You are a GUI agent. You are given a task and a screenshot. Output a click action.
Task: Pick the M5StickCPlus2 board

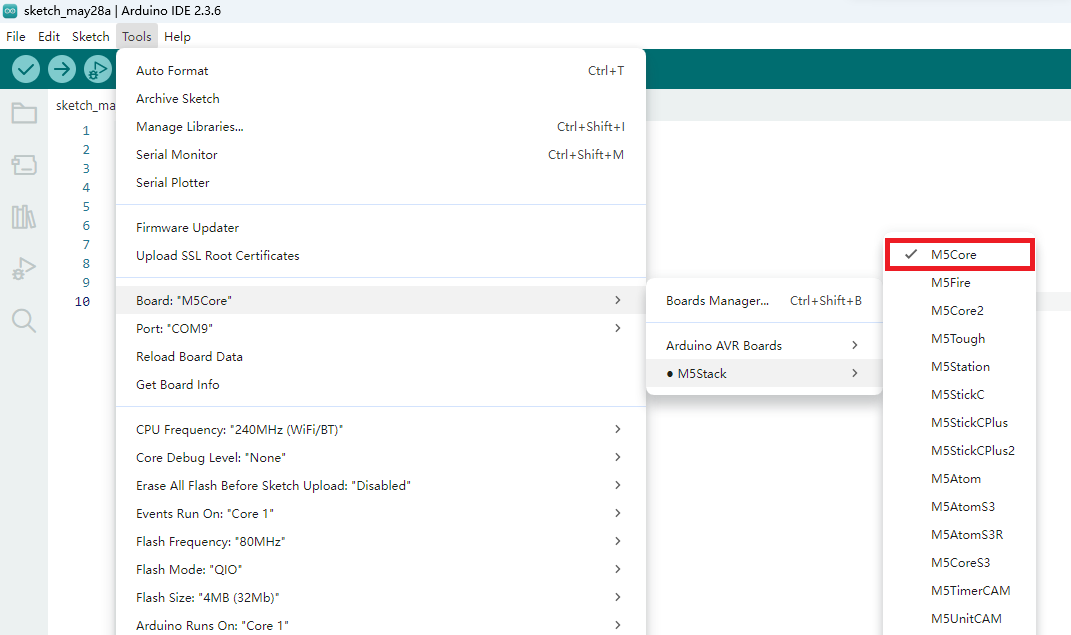coord(960,451)
